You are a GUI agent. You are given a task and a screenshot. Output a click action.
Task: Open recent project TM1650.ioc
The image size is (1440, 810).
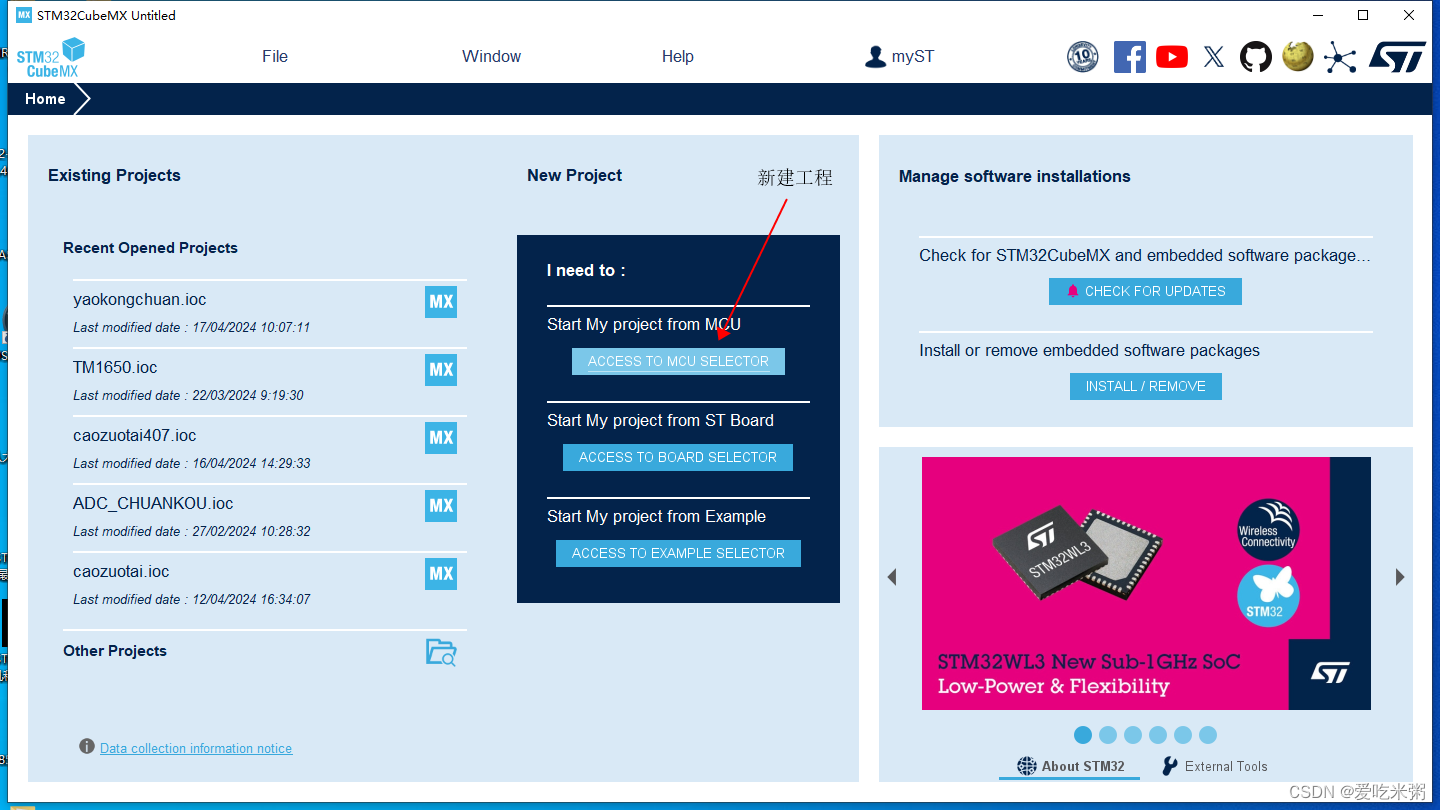pyautogui.click(x=115, y=368)
